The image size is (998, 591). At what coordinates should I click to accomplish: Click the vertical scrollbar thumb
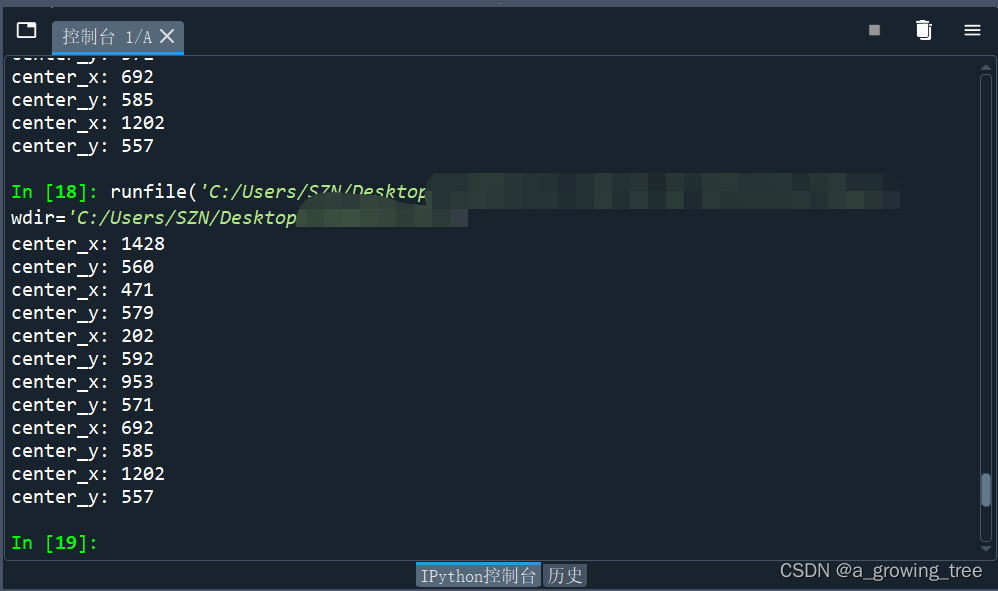[986, 490]
